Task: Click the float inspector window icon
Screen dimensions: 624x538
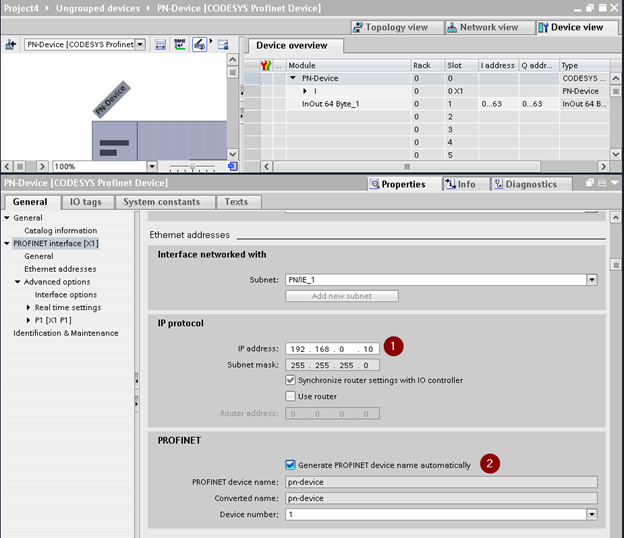Action: 590,183
